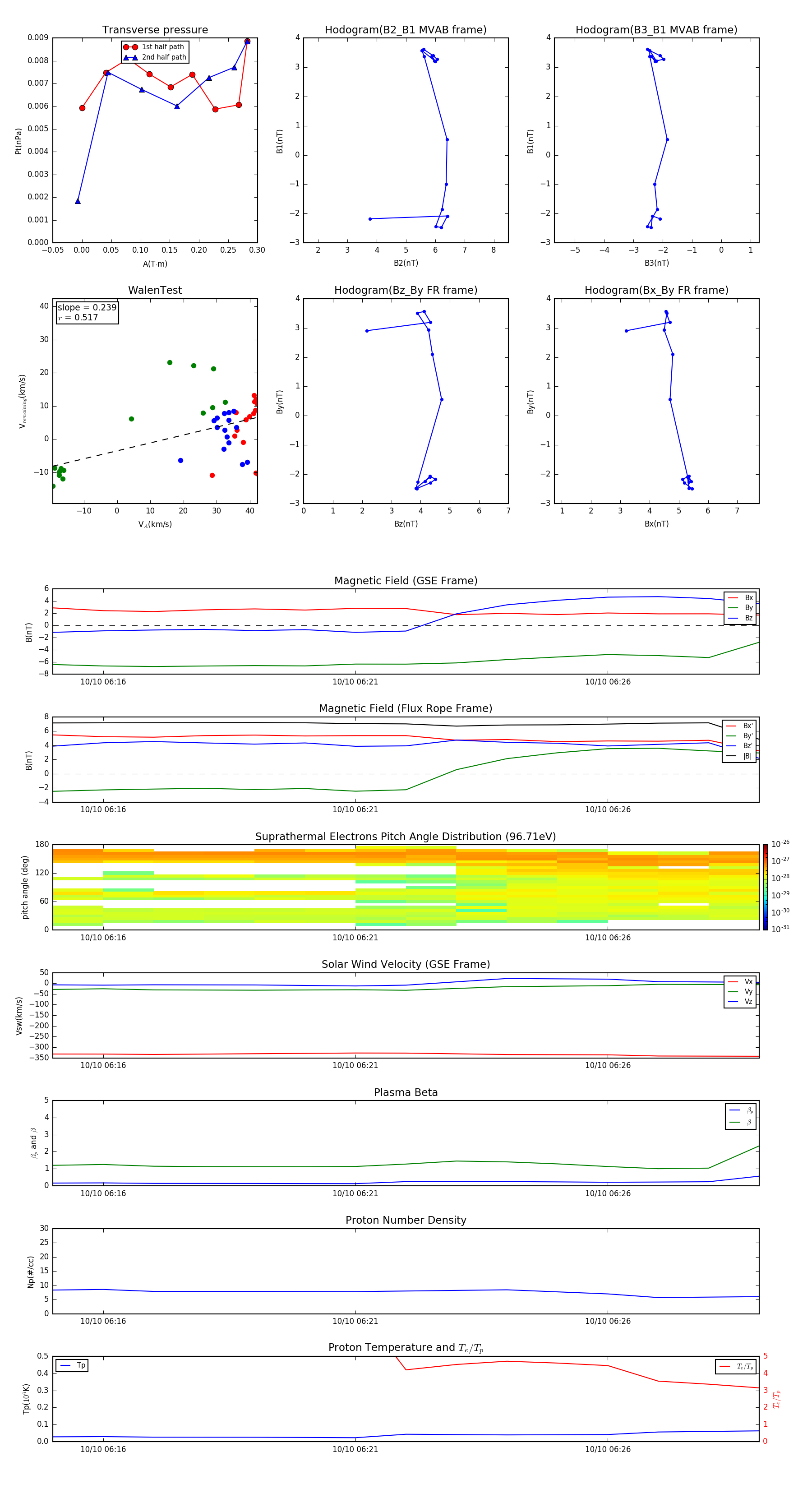
Task: Click the 'Tp' legend entry
Action: [x=72, y=1365]
